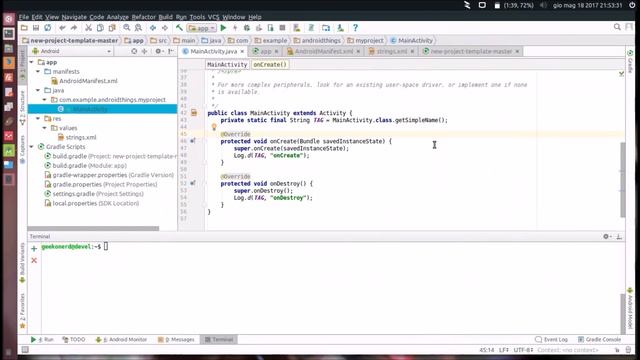Click the Find magnifier icon

127,28
